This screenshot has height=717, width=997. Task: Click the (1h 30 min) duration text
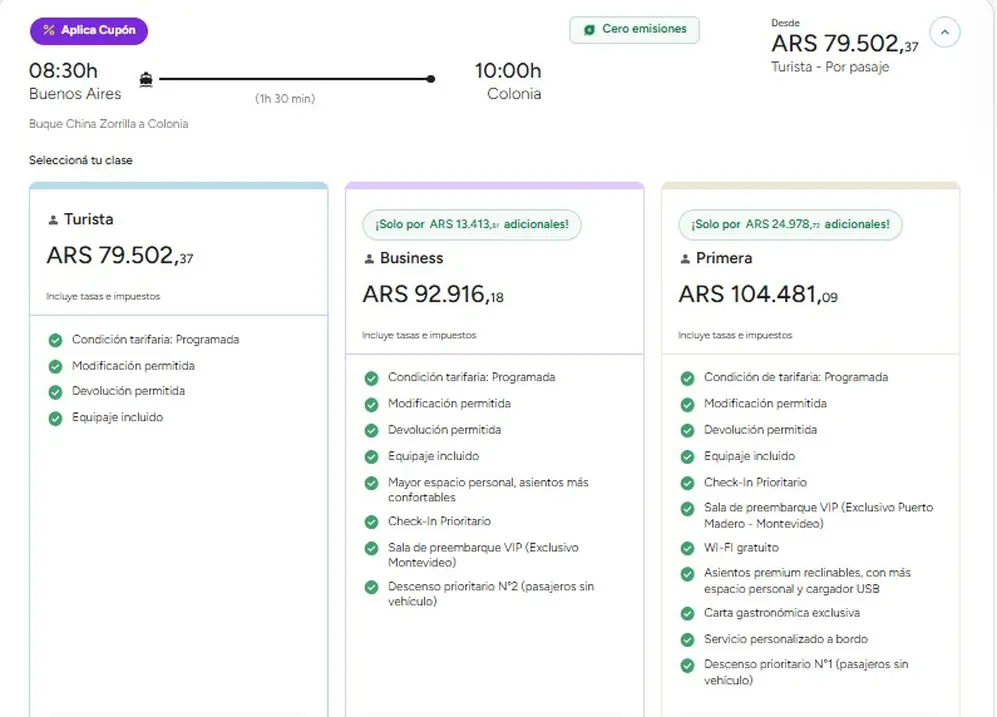[285, 99]
